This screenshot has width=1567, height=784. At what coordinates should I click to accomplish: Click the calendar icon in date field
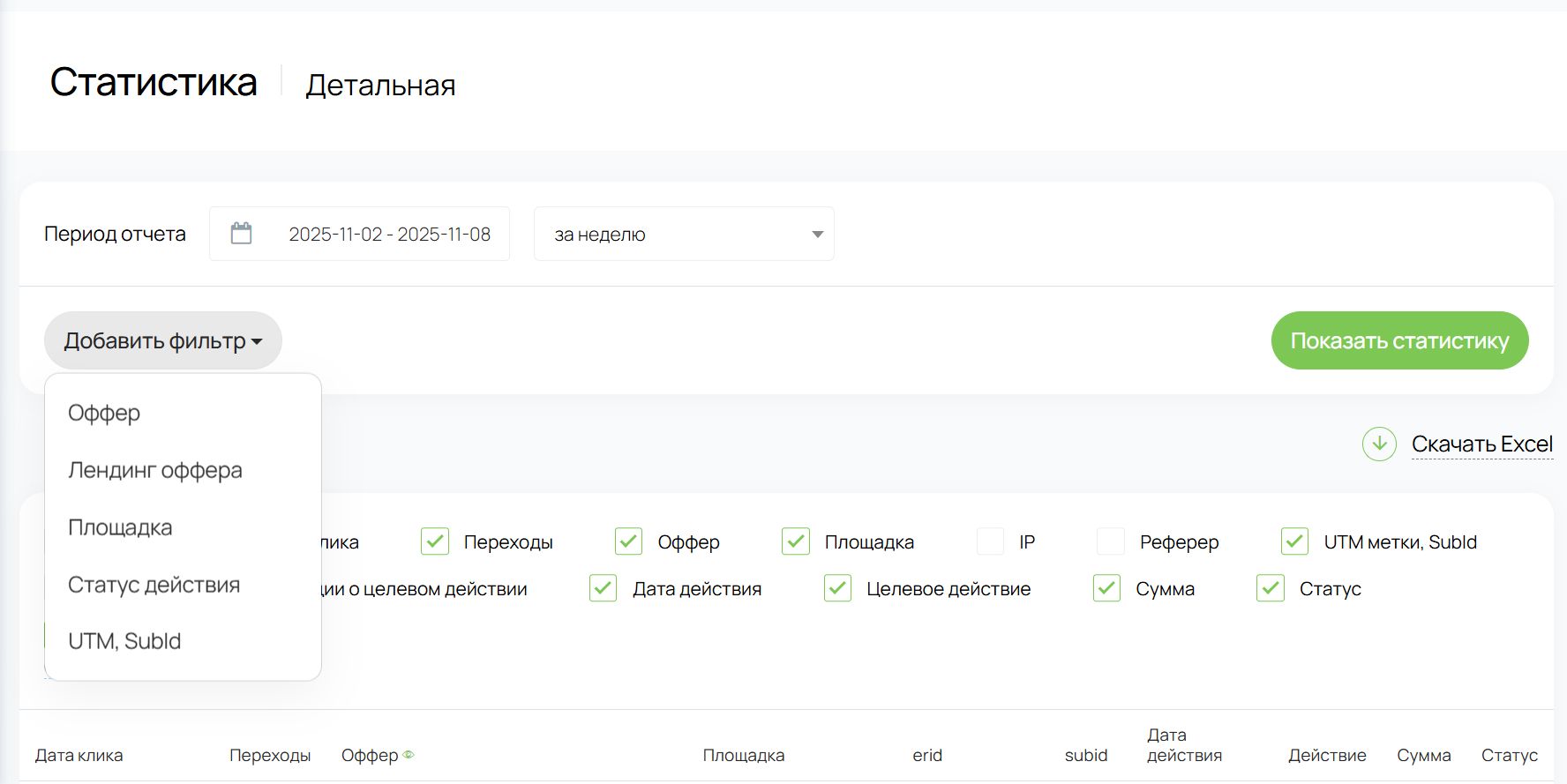coord(241,234)
